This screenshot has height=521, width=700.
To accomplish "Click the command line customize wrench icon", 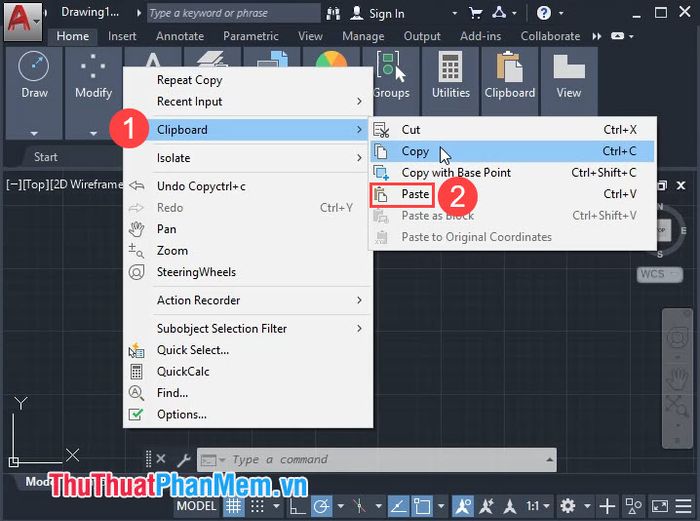I will (183, 459).
